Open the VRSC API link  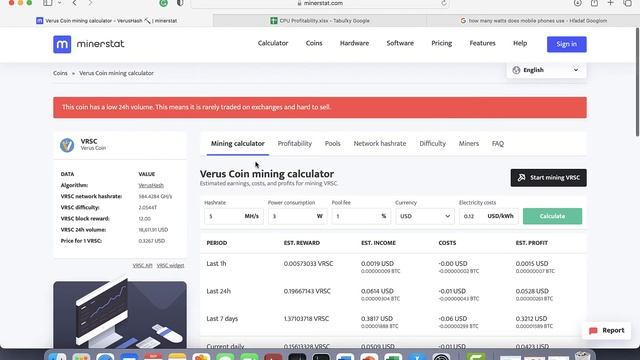142,265
